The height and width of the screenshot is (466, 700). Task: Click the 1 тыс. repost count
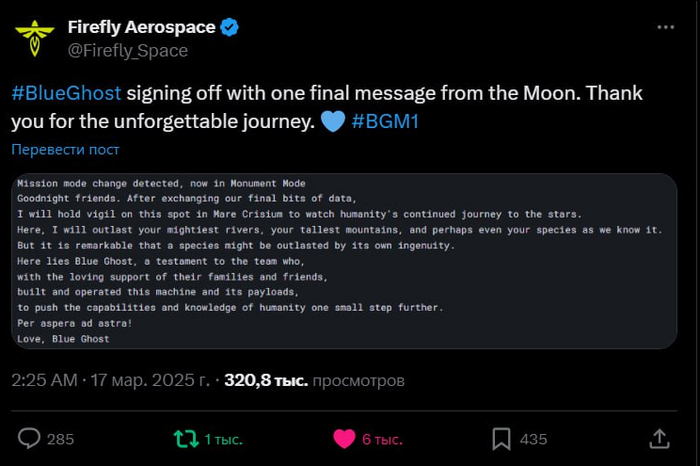(223, 439)
